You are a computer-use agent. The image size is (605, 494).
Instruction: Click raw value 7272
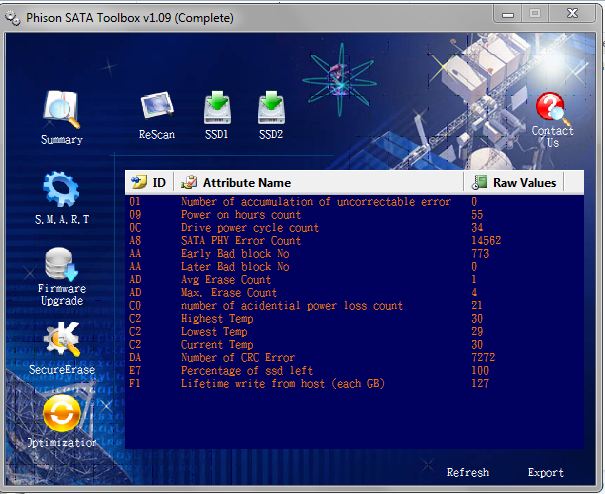[x=483, y=358]
